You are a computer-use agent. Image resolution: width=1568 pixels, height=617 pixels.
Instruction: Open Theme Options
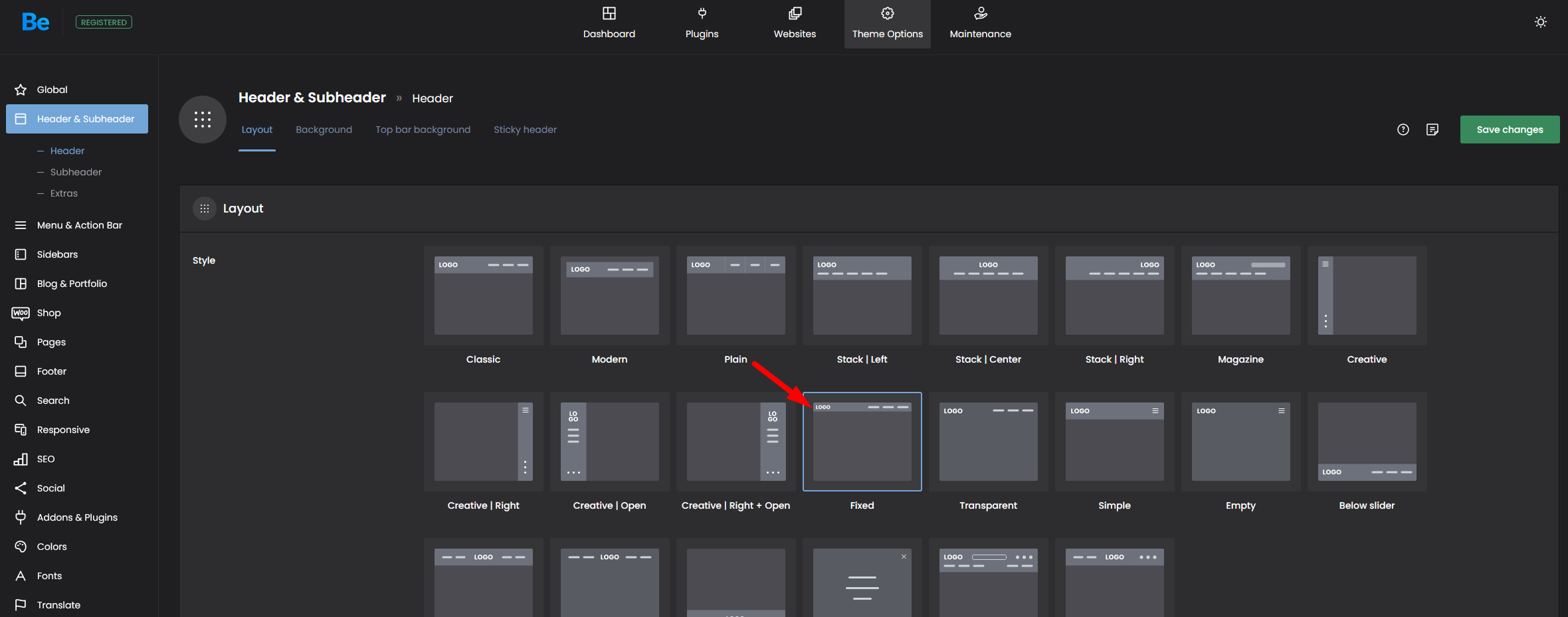point(887,24)
